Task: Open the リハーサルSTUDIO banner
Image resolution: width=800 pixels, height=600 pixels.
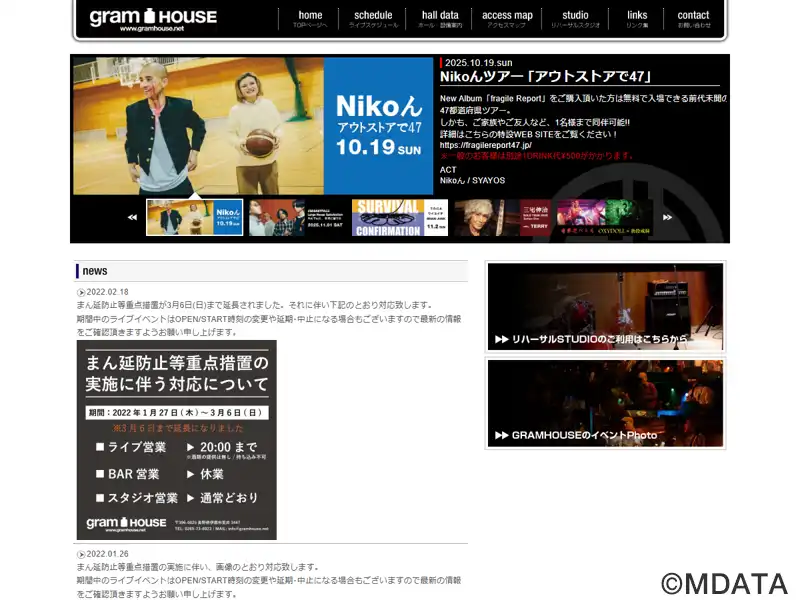Action: point(605,307)
